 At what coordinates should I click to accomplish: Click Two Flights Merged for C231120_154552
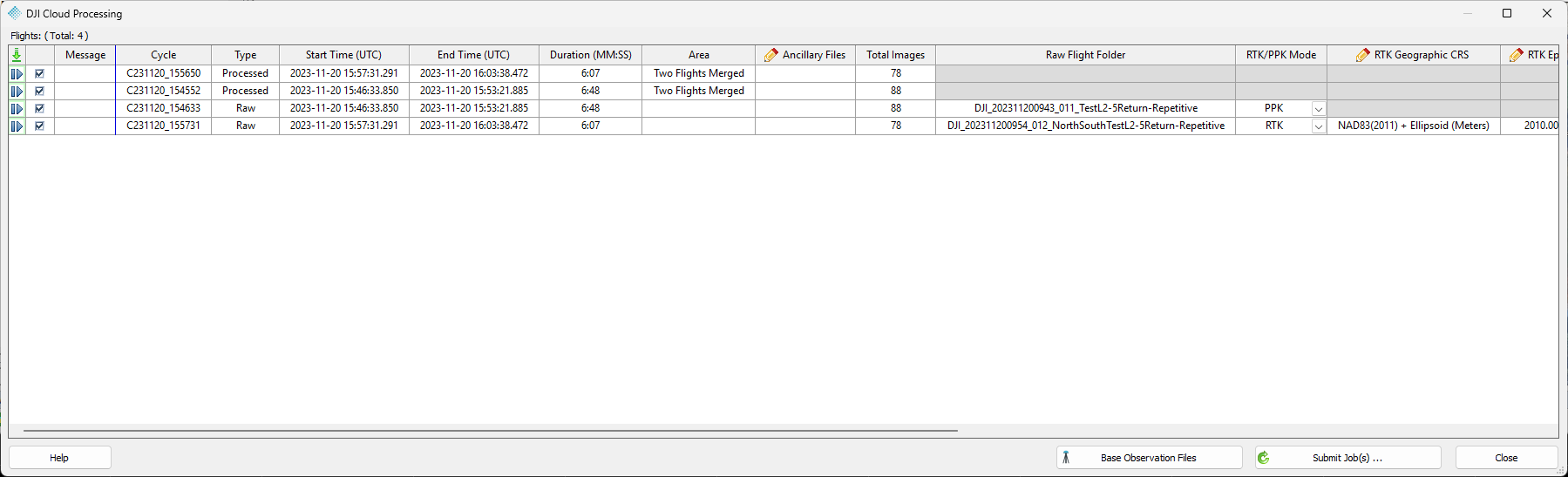click(699, 91)
